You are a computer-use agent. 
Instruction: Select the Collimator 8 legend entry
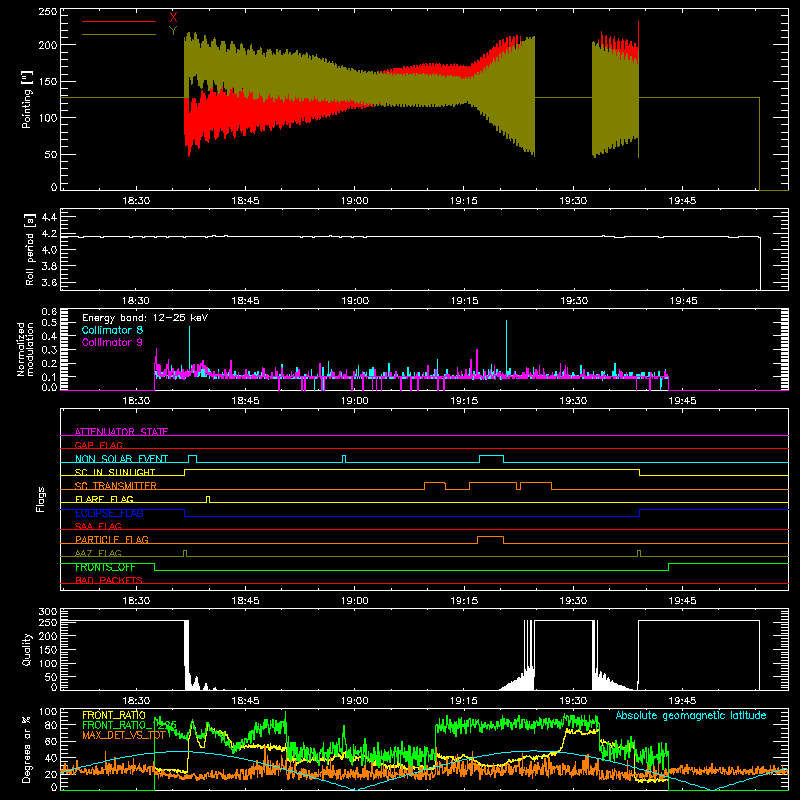(112, 330)
